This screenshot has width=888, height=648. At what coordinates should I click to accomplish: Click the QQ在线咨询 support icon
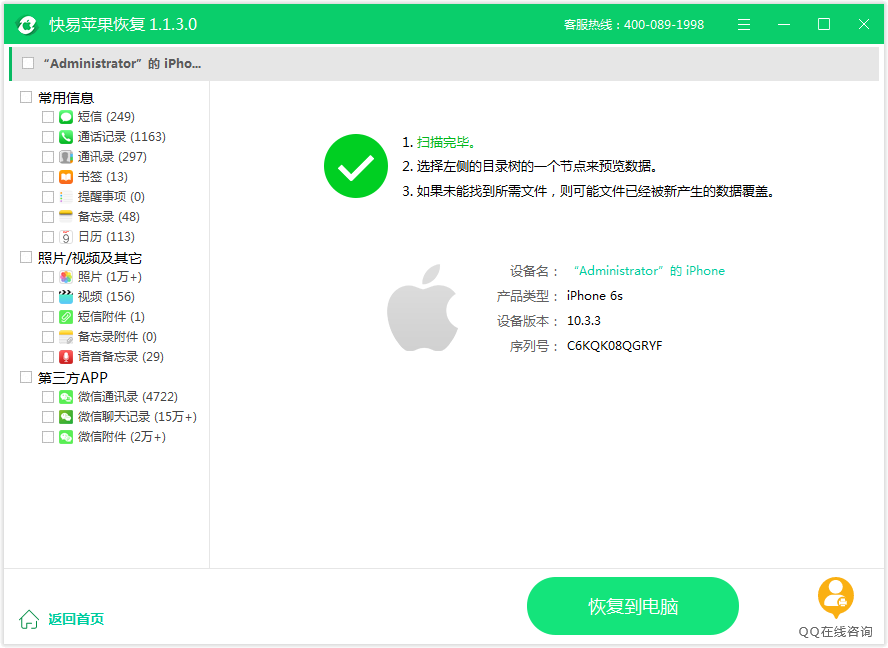click(x=836, y=598)
